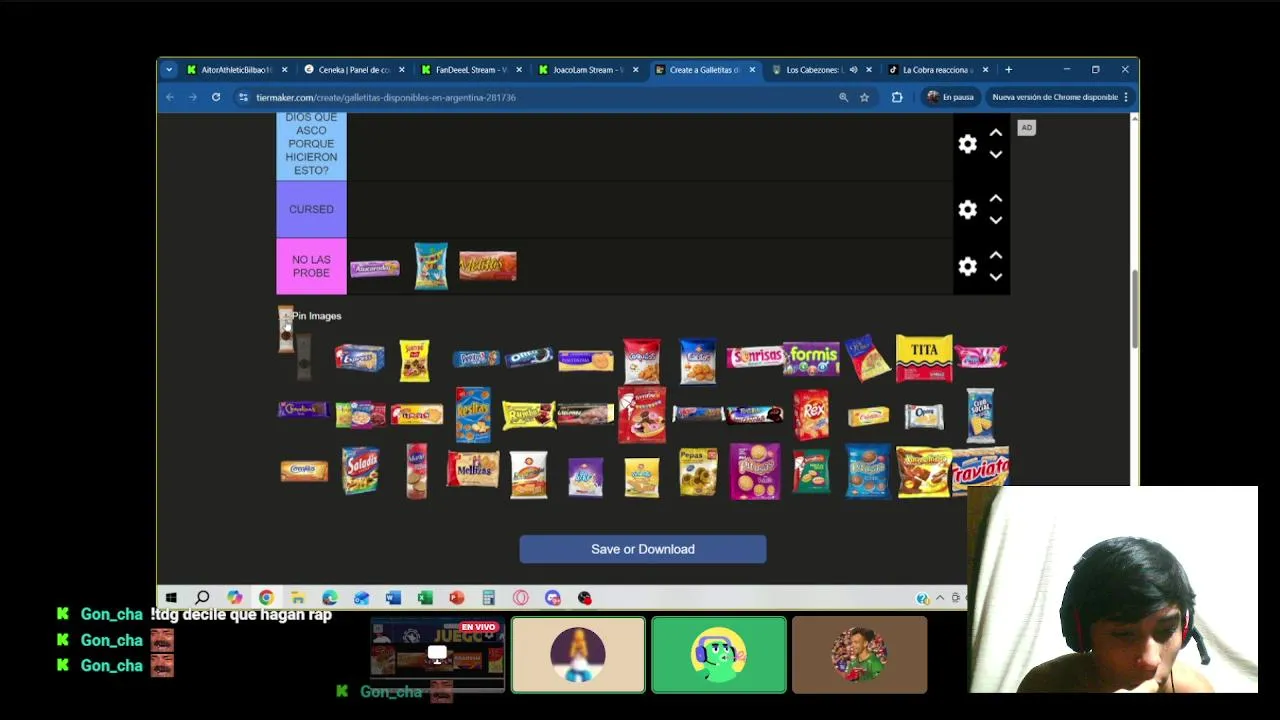This screenshot has width=1280, height=720.
Task: Open PowerPoint from the taskbar
Action: 457,598
